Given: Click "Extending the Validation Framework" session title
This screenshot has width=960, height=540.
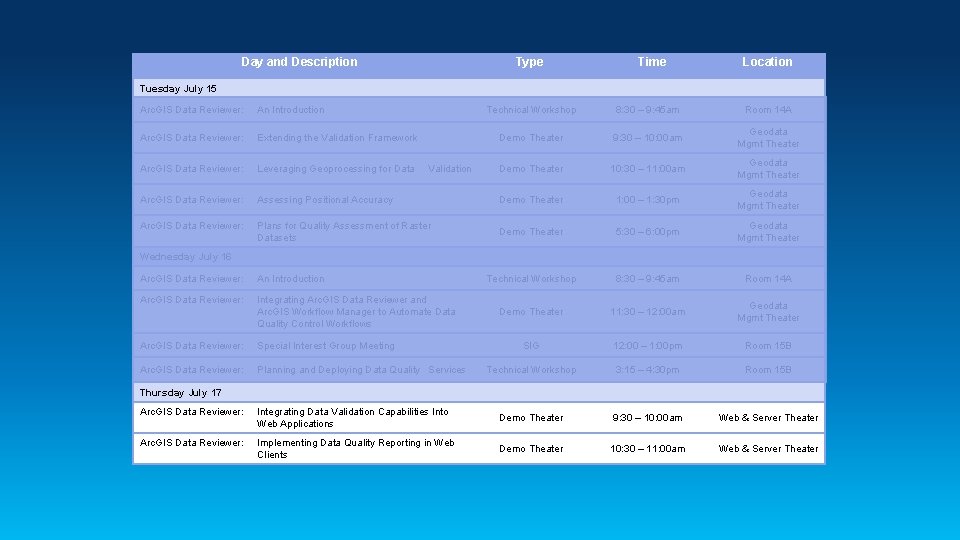Looking at the screenshot, I should click(337, 138).
